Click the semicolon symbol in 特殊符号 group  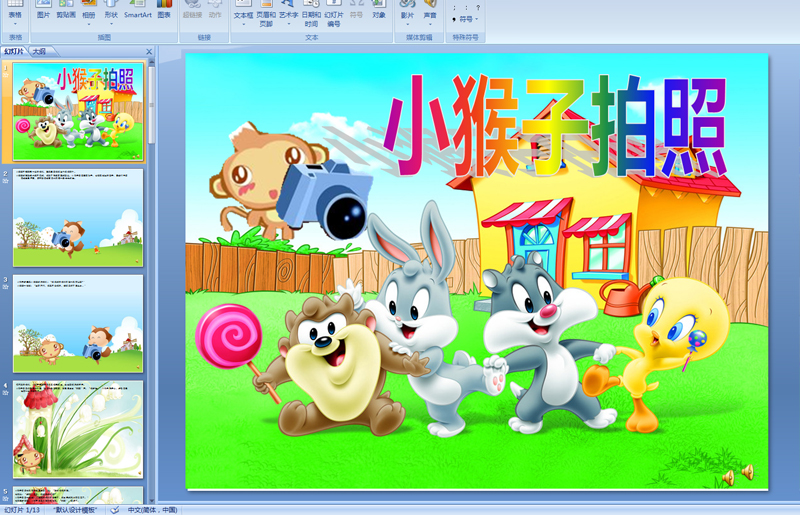pos(454,8)
